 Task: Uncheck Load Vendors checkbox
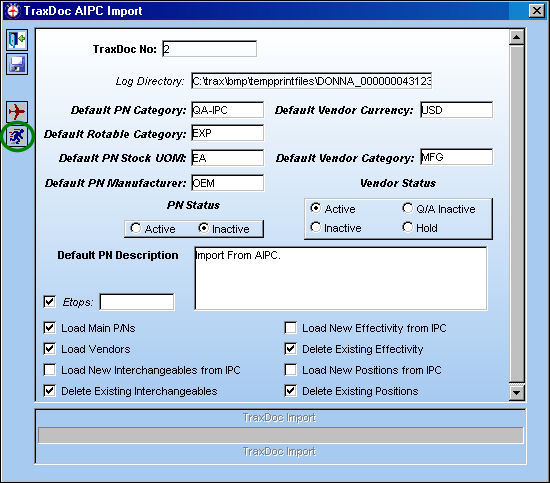point(49,349)
